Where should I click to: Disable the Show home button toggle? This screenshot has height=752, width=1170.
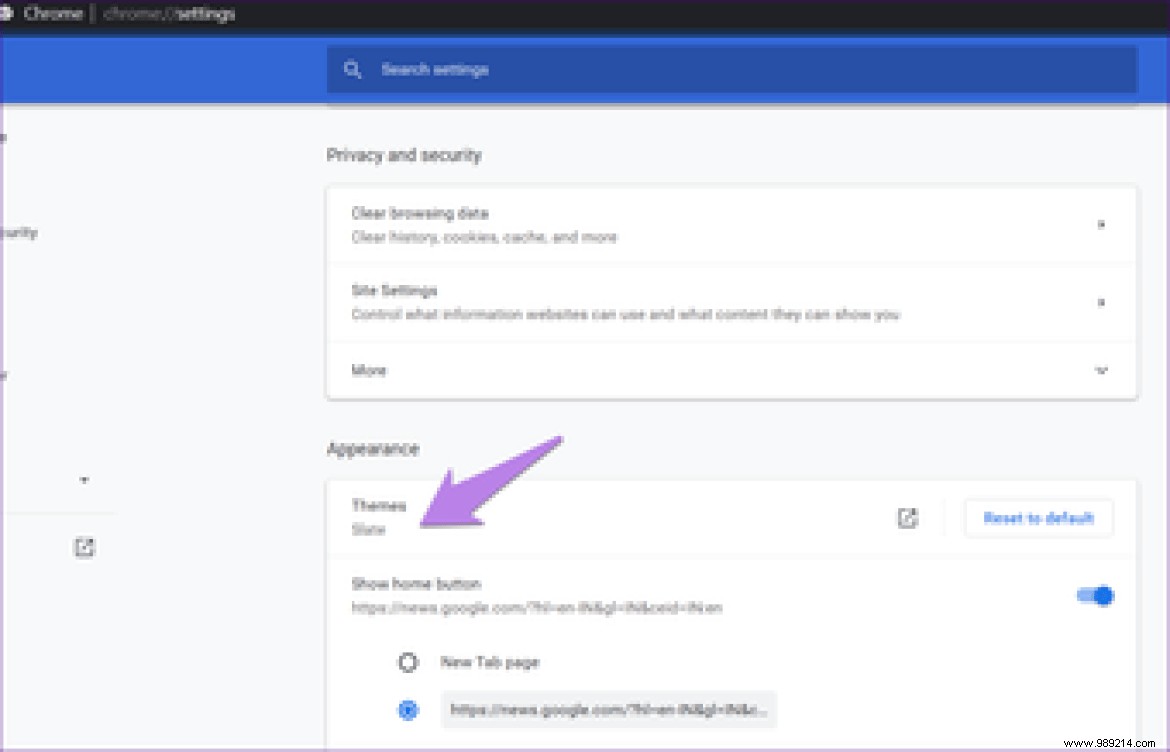click(1095, 595)
